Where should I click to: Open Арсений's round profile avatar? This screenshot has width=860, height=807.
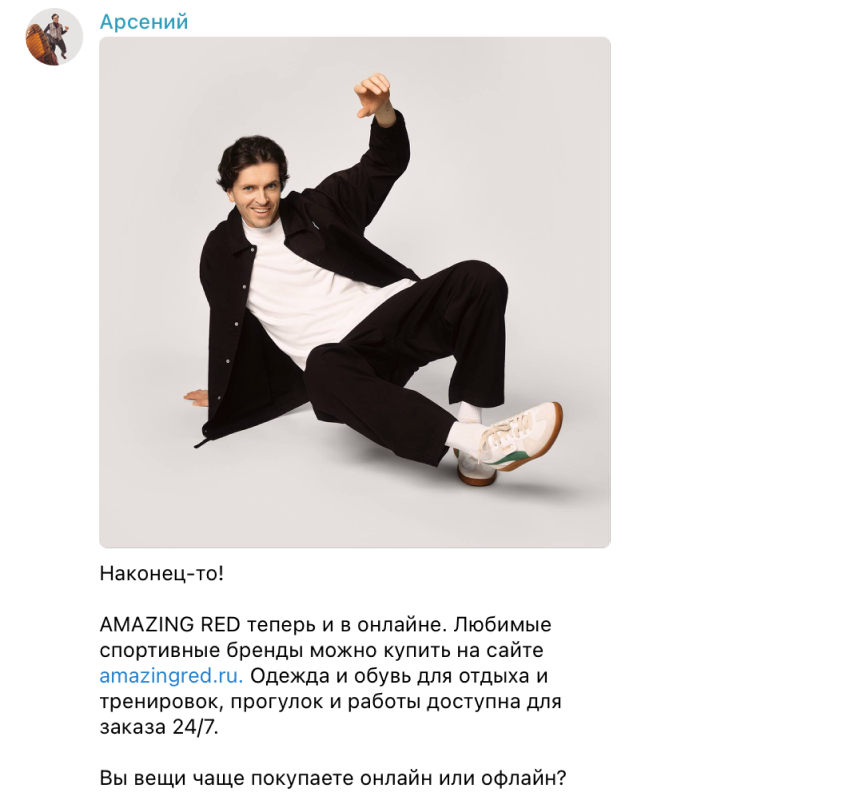point(54,37)
